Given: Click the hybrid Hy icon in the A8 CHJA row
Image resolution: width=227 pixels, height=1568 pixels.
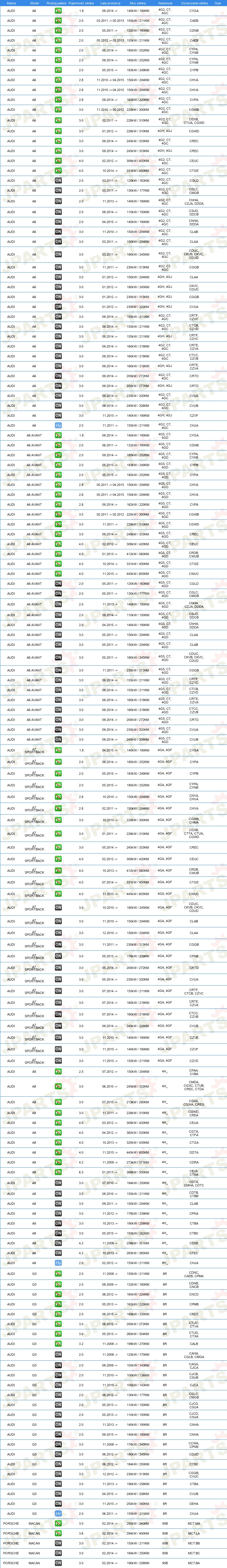Looking at the screenshot, I should (x=58, y=1263).
